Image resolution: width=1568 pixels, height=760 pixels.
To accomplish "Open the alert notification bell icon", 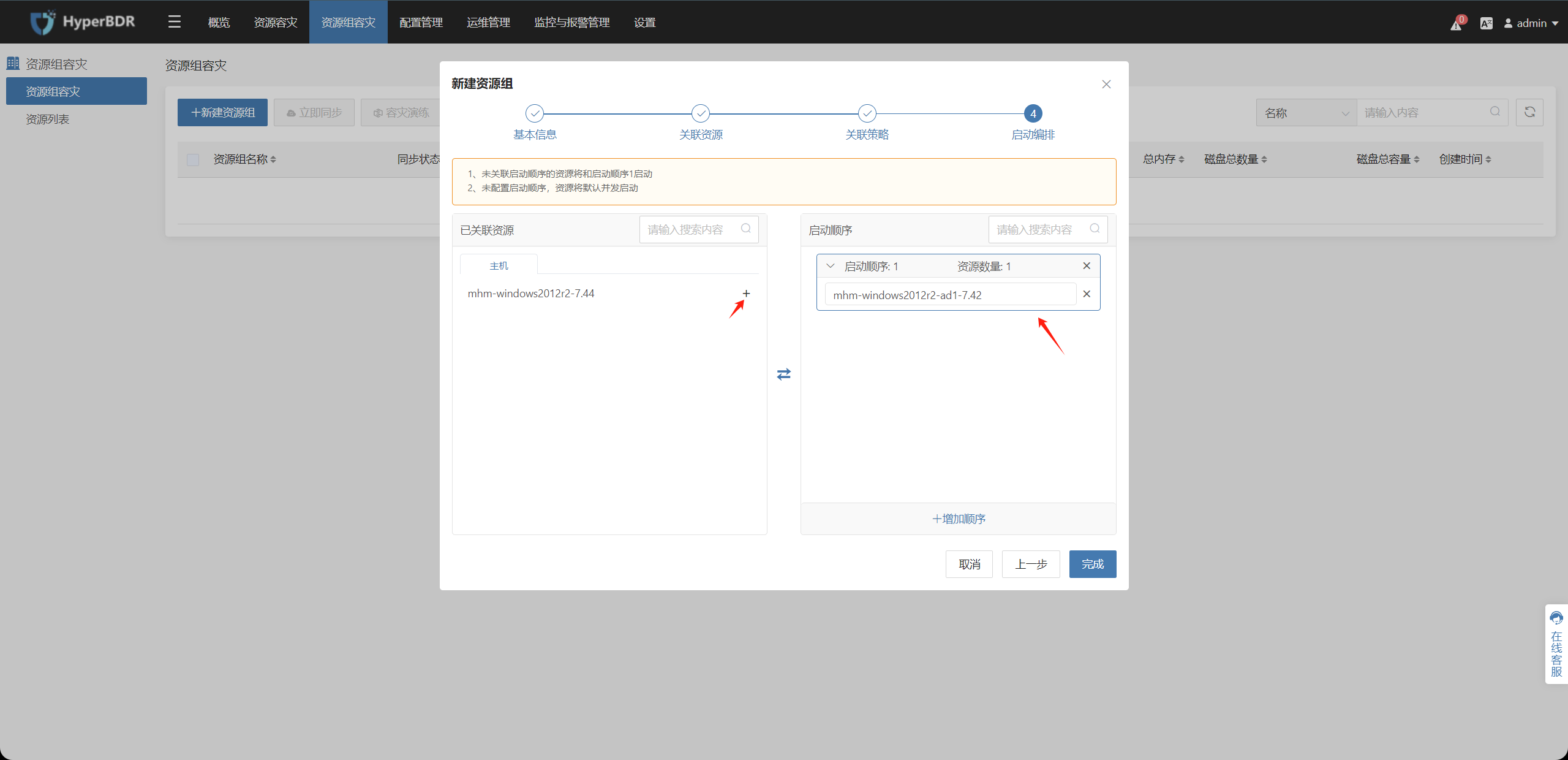I will pyautogui.click(x=1457, y=24).
